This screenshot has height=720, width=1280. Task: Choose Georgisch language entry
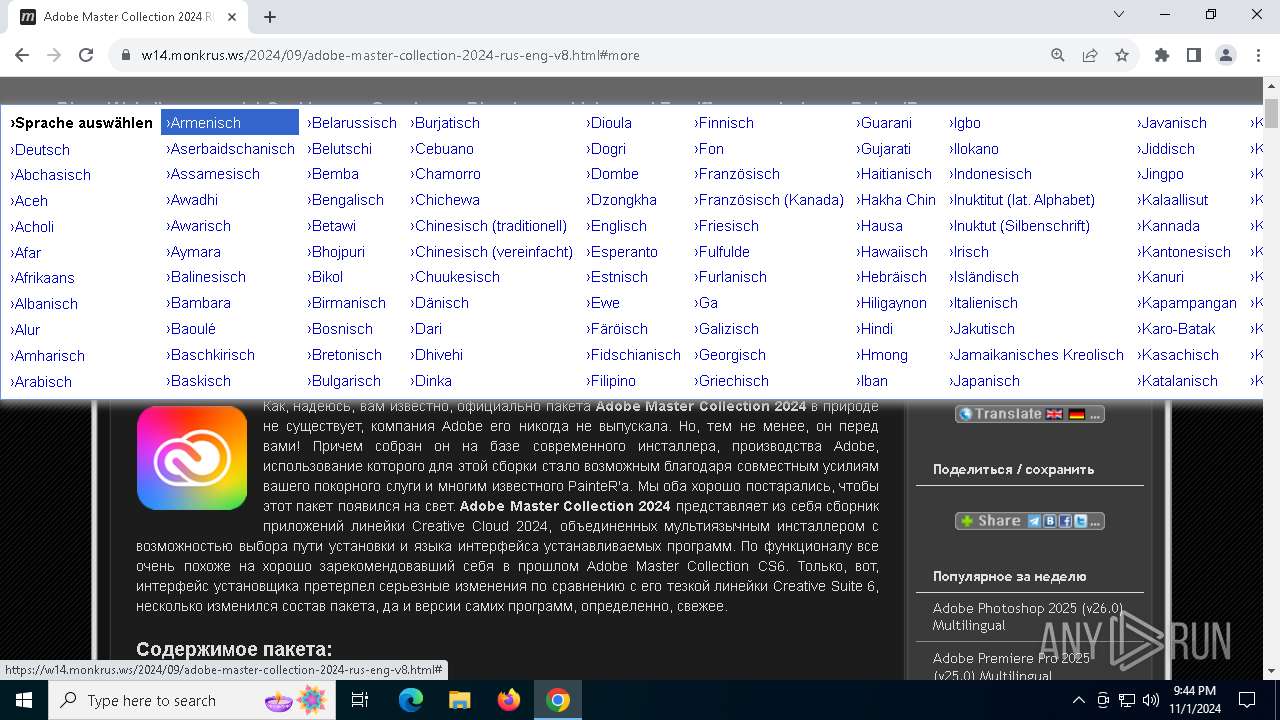pos(730,355)
